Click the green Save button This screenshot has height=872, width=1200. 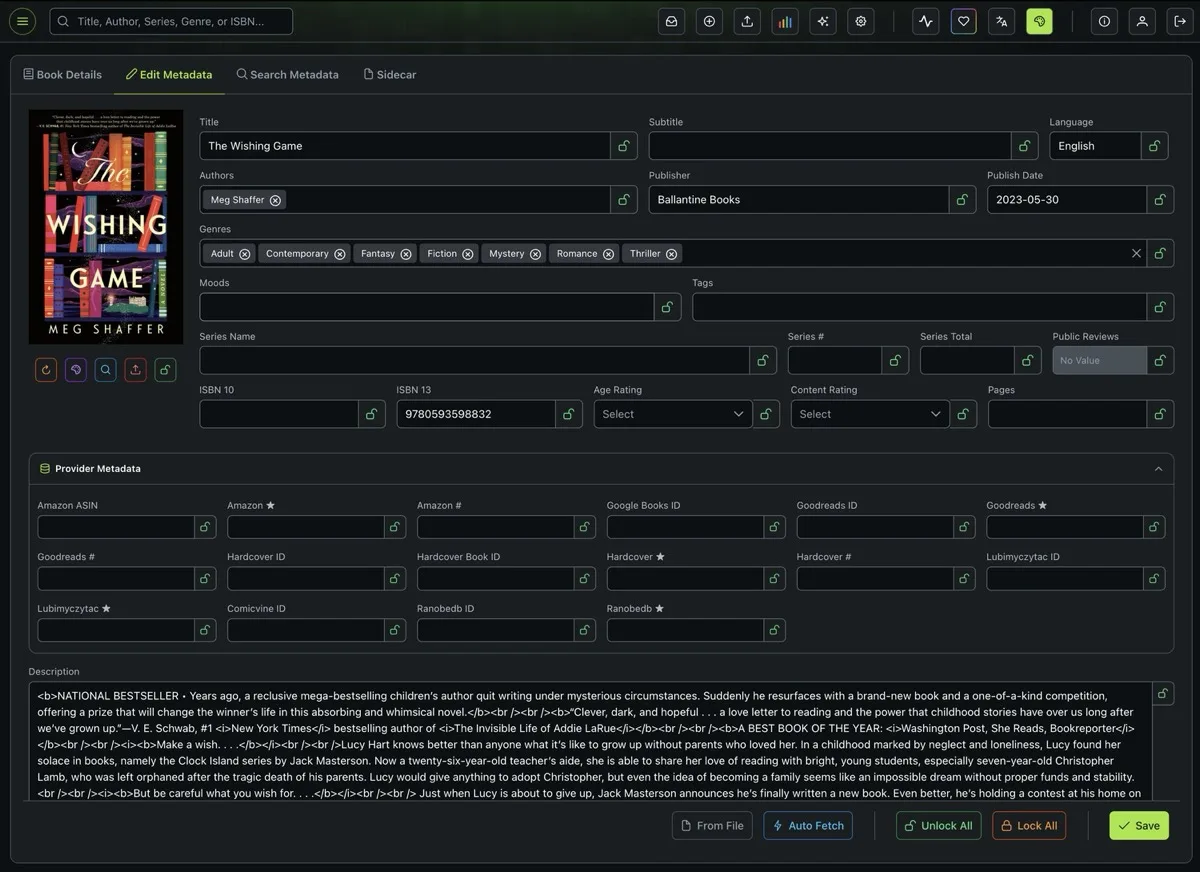pyautogui.click(x=1139, y=825)
